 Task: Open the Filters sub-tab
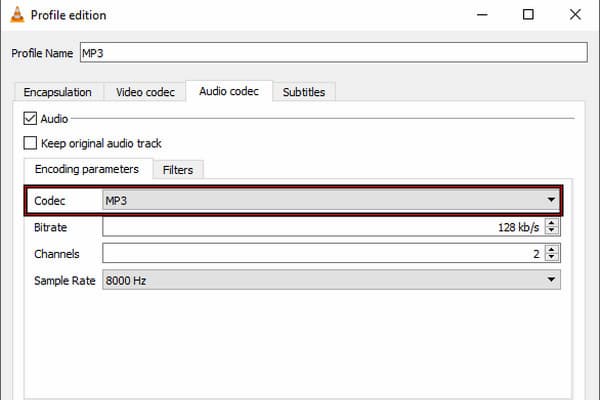point(178,170)
